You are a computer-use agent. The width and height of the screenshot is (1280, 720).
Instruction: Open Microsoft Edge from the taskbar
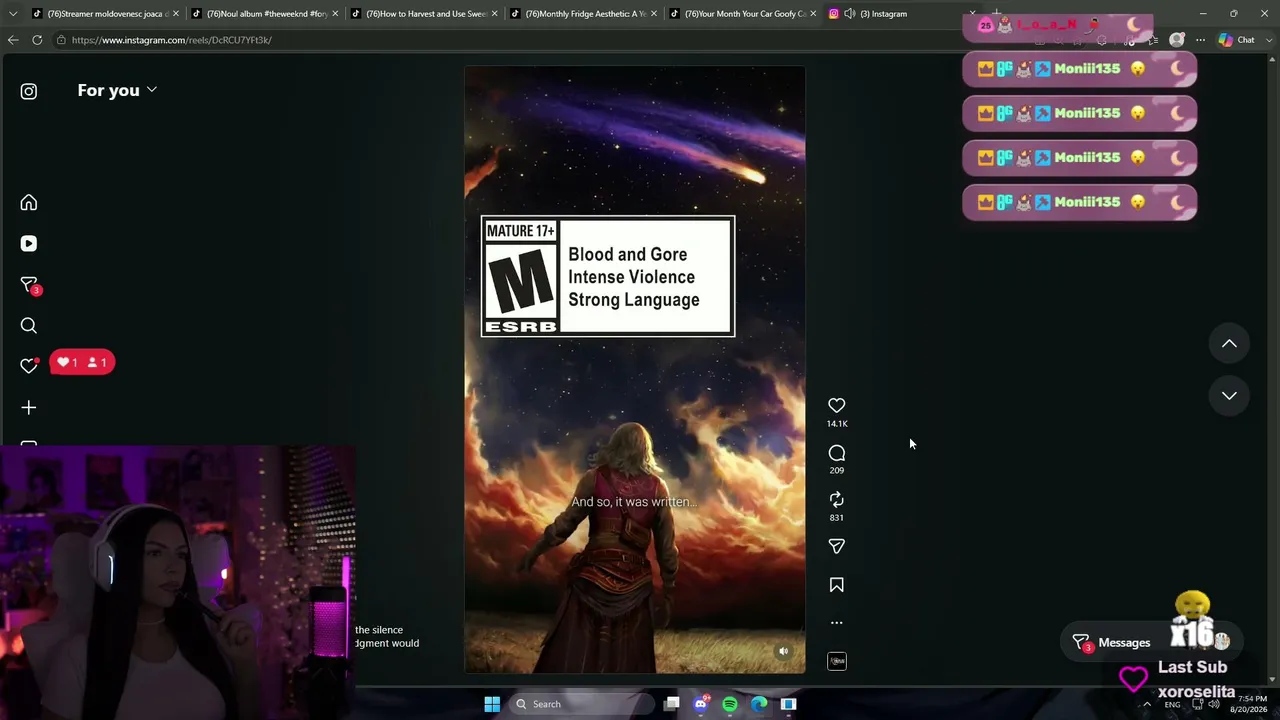[x=759, y=704]
